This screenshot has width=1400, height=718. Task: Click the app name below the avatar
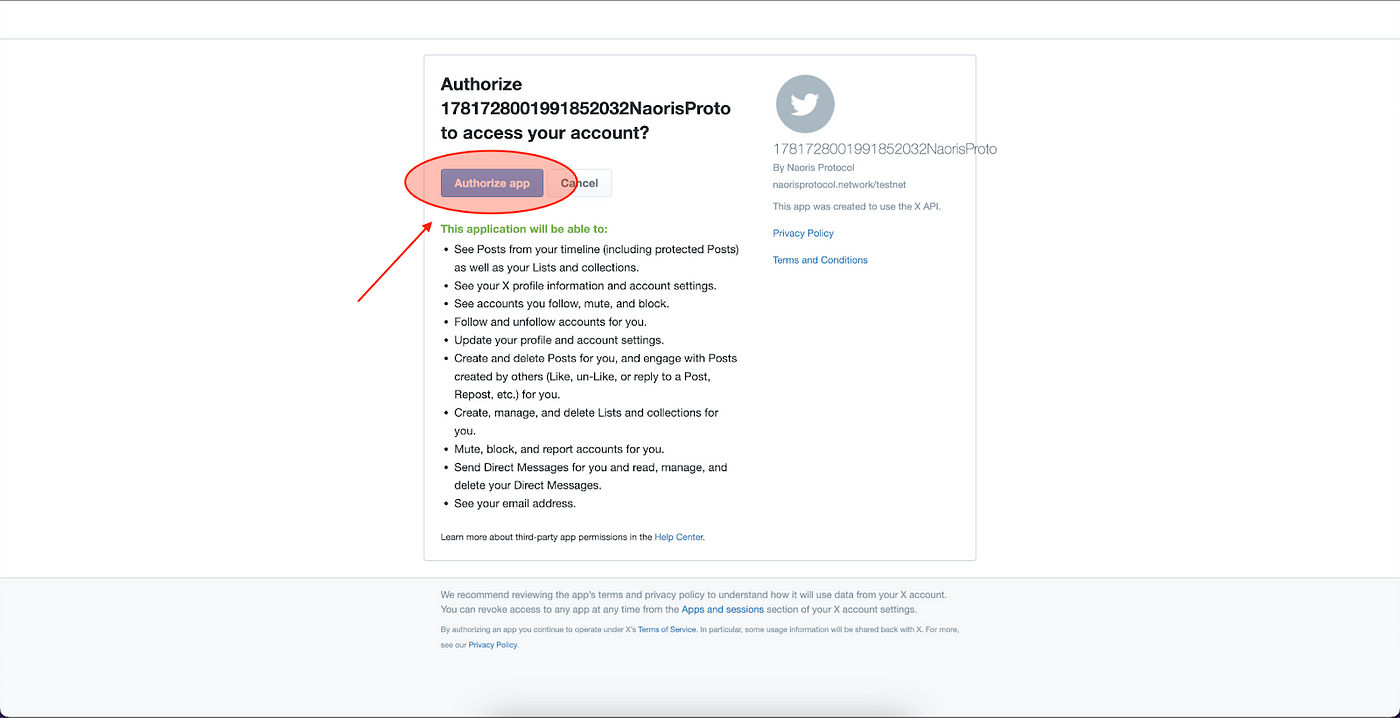(885, 149)
